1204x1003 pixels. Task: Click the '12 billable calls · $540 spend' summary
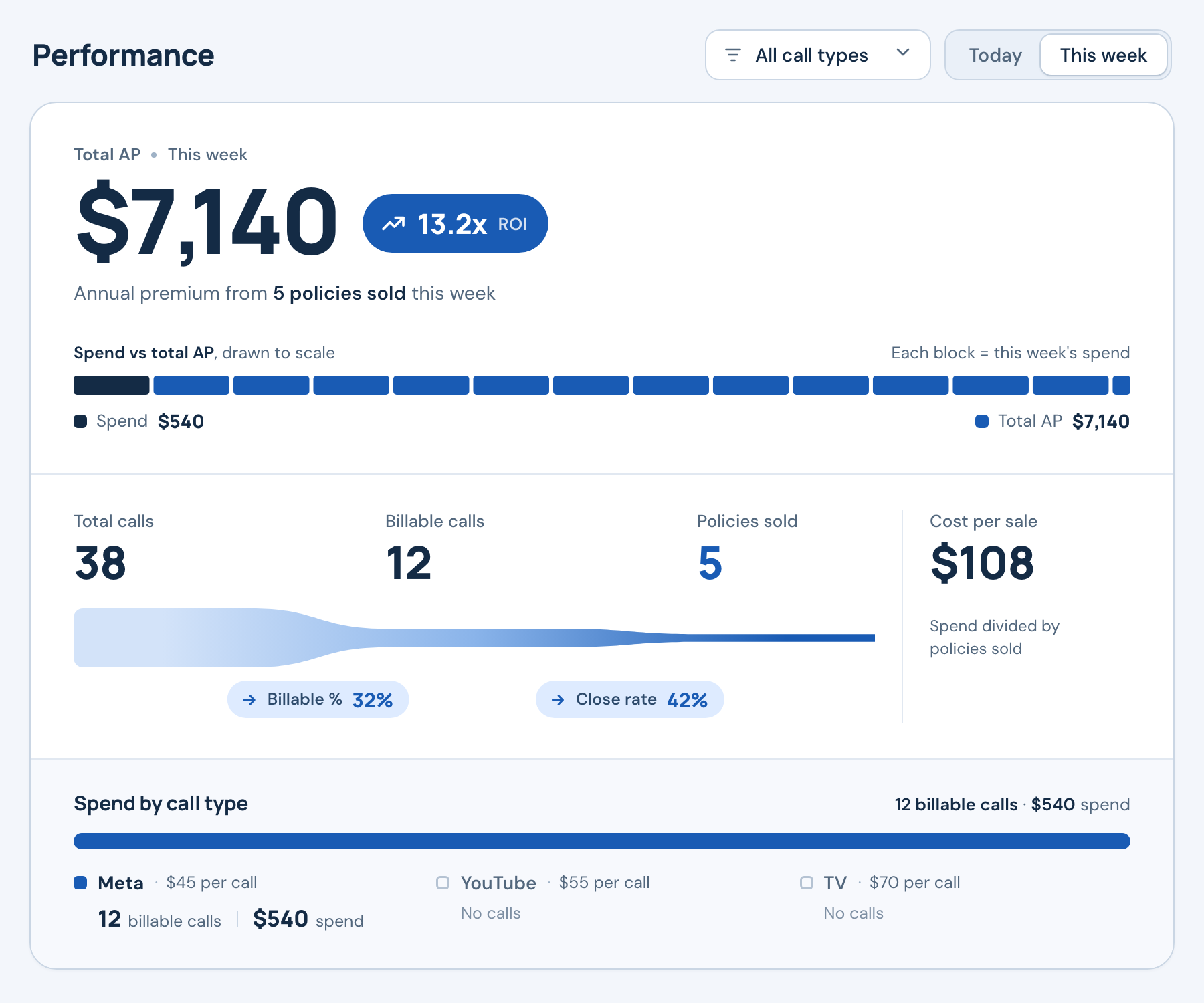click(1012, 804)
